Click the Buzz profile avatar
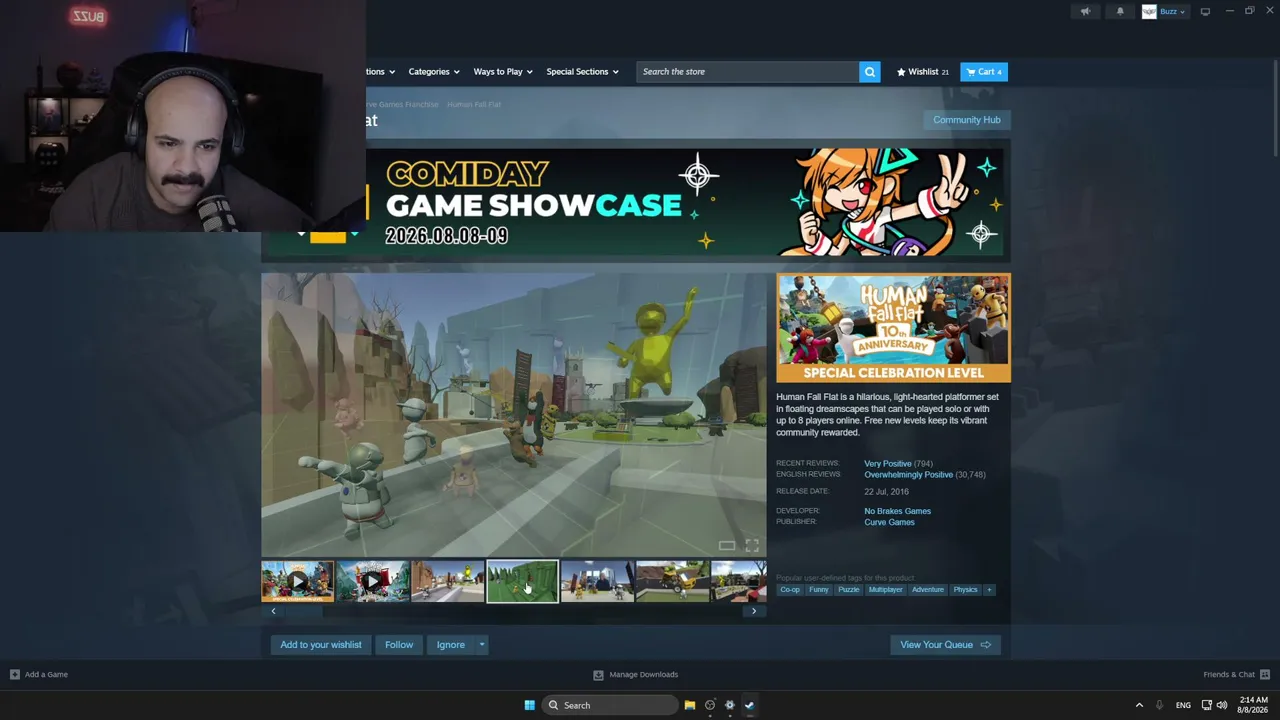Screen dimensions: 1280x720 1149,12
